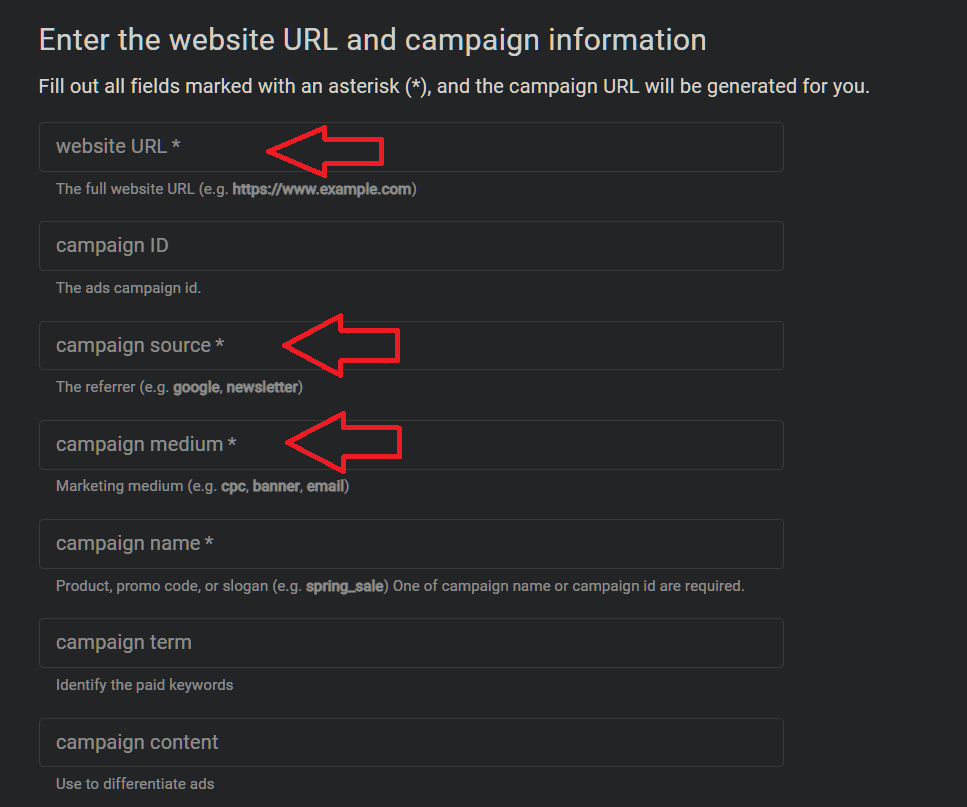Focus the website URL input field
This screenshot has width=967, height=807.
[560, 147]
